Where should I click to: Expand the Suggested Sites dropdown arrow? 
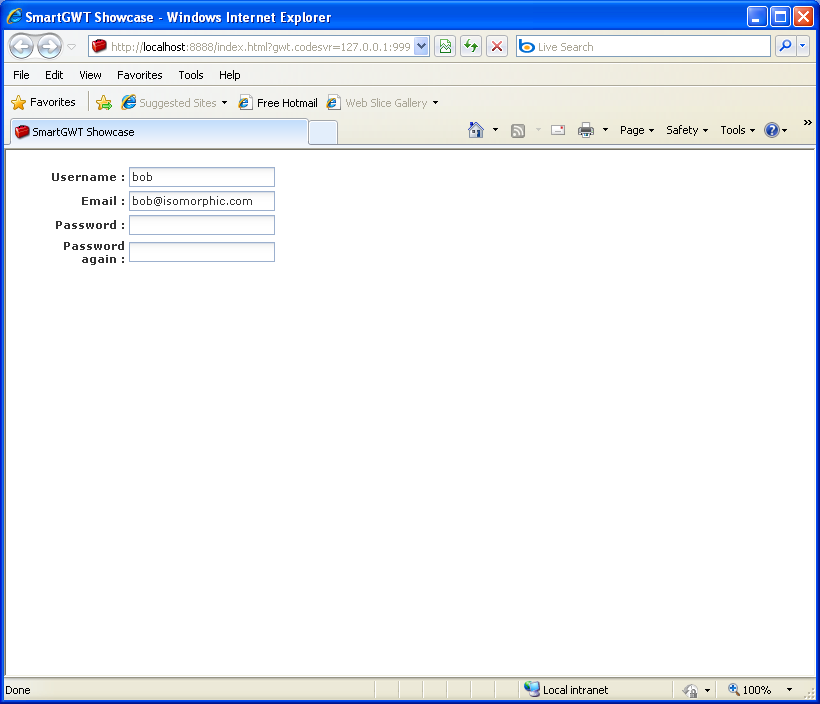click(x=224, y=103)
